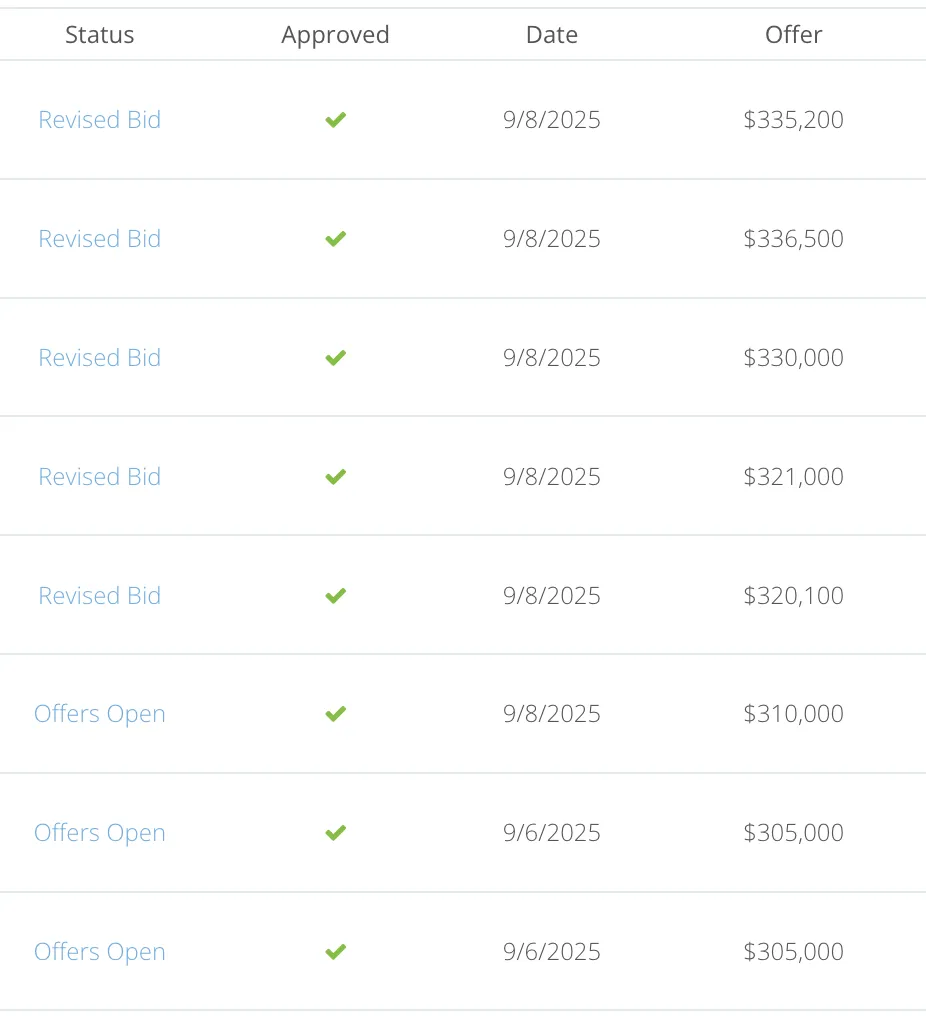The width and height of the screenshot is (926, 1018).
Task: Click the green checkmark beside the $335,200 offer
Action: click(x=336, y=119)
